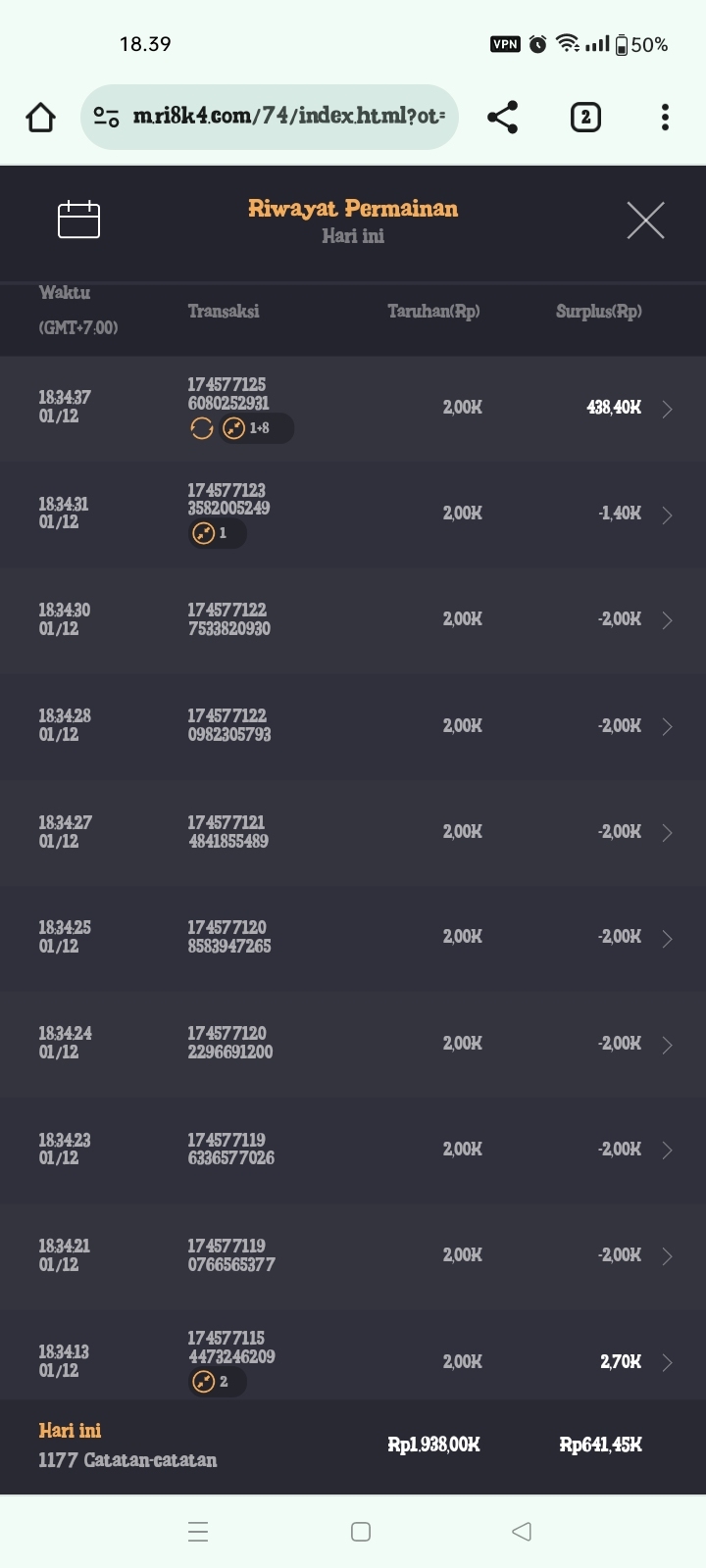Tap the scatter badge labeled 2 on 18:34:13 row
This screenshot has height=1568, width=706.
click(x=217, y=1382)
